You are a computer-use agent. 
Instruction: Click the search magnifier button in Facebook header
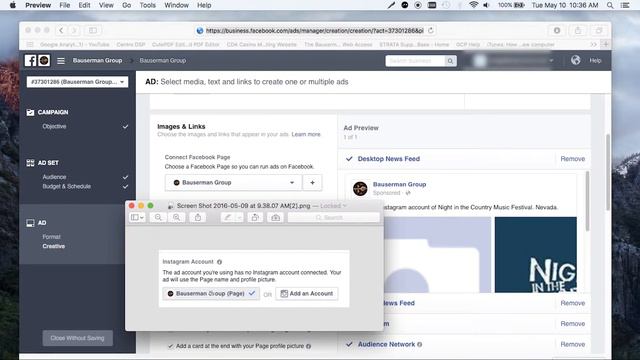pos(450,61)
